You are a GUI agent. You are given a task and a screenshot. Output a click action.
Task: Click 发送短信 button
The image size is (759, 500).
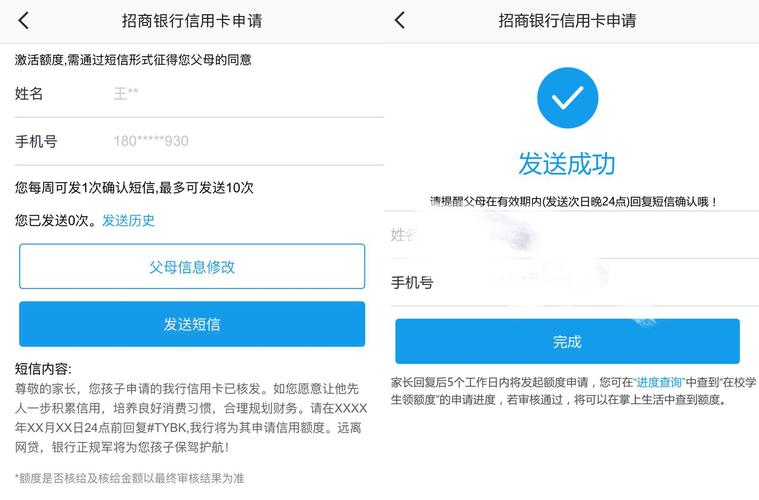192,324
